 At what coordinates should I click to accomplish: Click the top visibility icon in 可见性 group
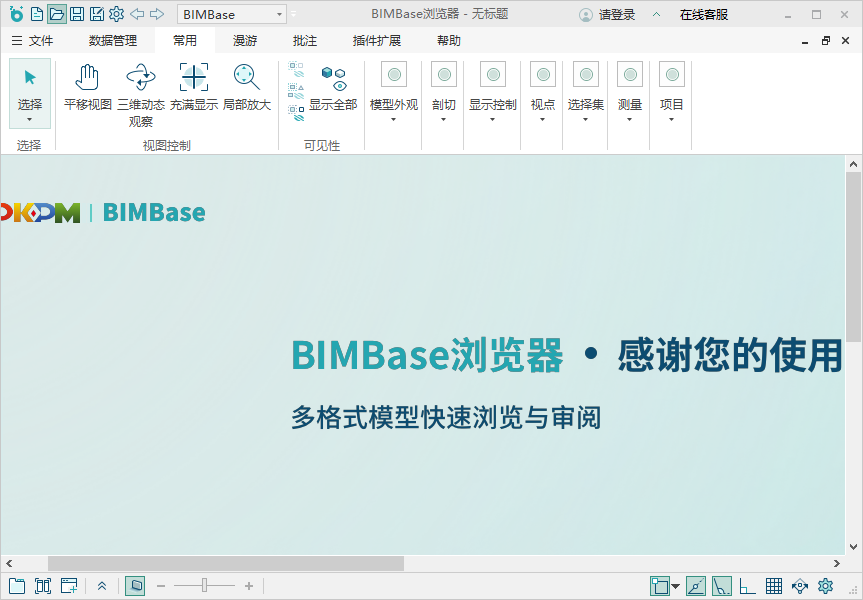tap(296, 69)
